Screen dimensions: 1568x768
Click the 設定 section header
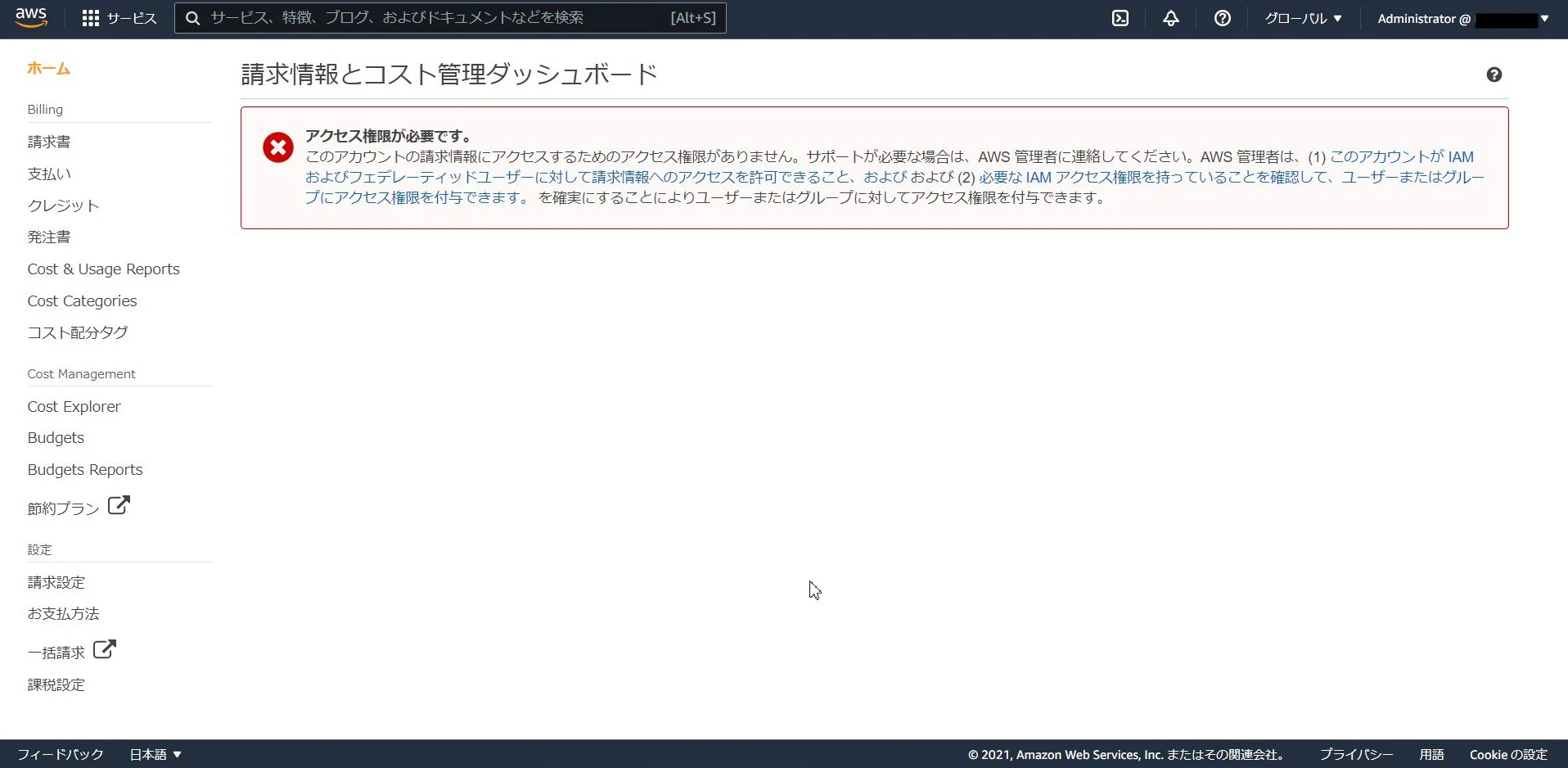[40, 549]
